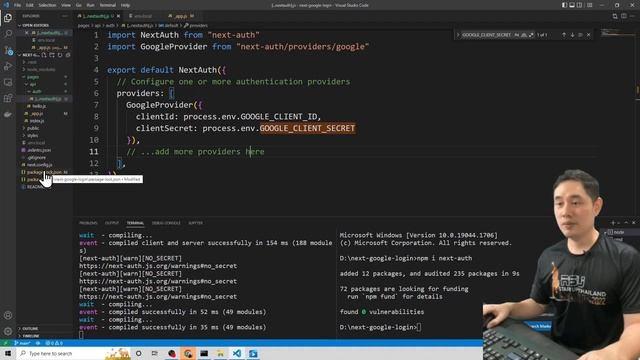Open the Windows Start button
This screenshot has height=360, width=640.
click(x=8, y=353)
